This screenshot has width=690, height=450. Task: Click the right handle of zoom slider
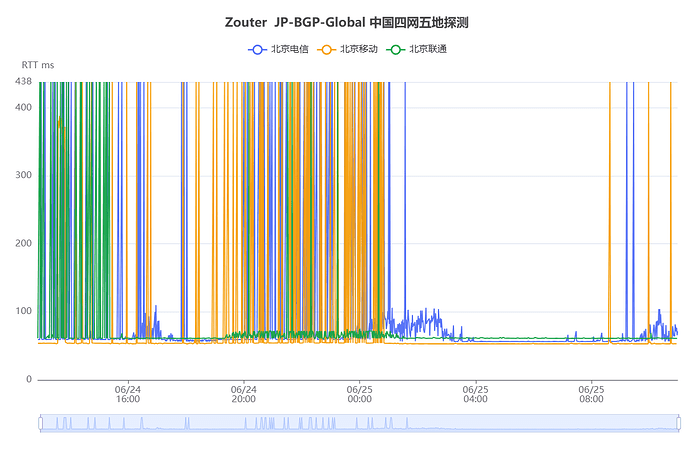click(678, 423)
